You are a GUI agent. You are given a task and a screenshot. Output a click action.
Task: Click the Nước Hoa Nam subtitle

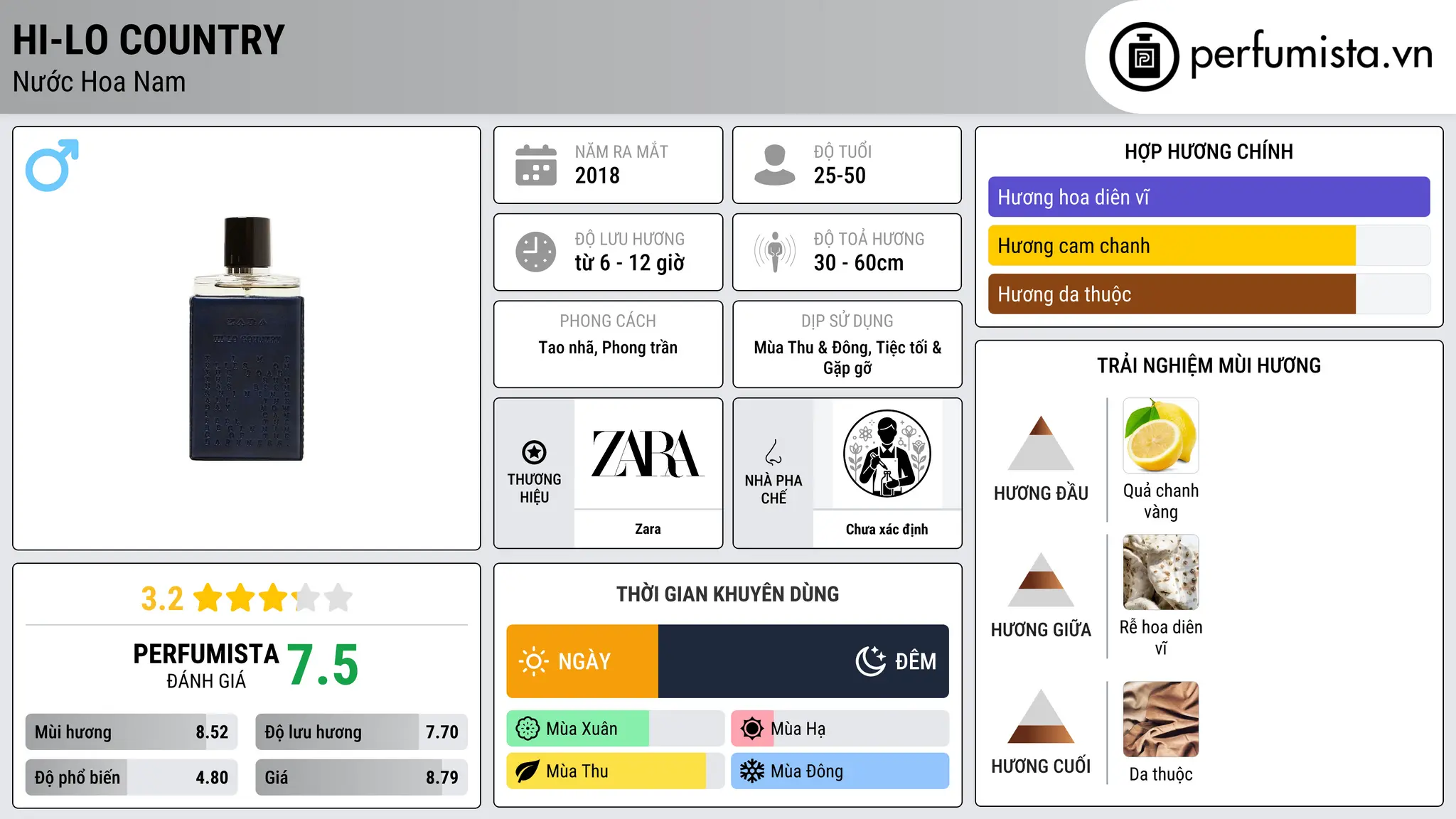[99, 82]
